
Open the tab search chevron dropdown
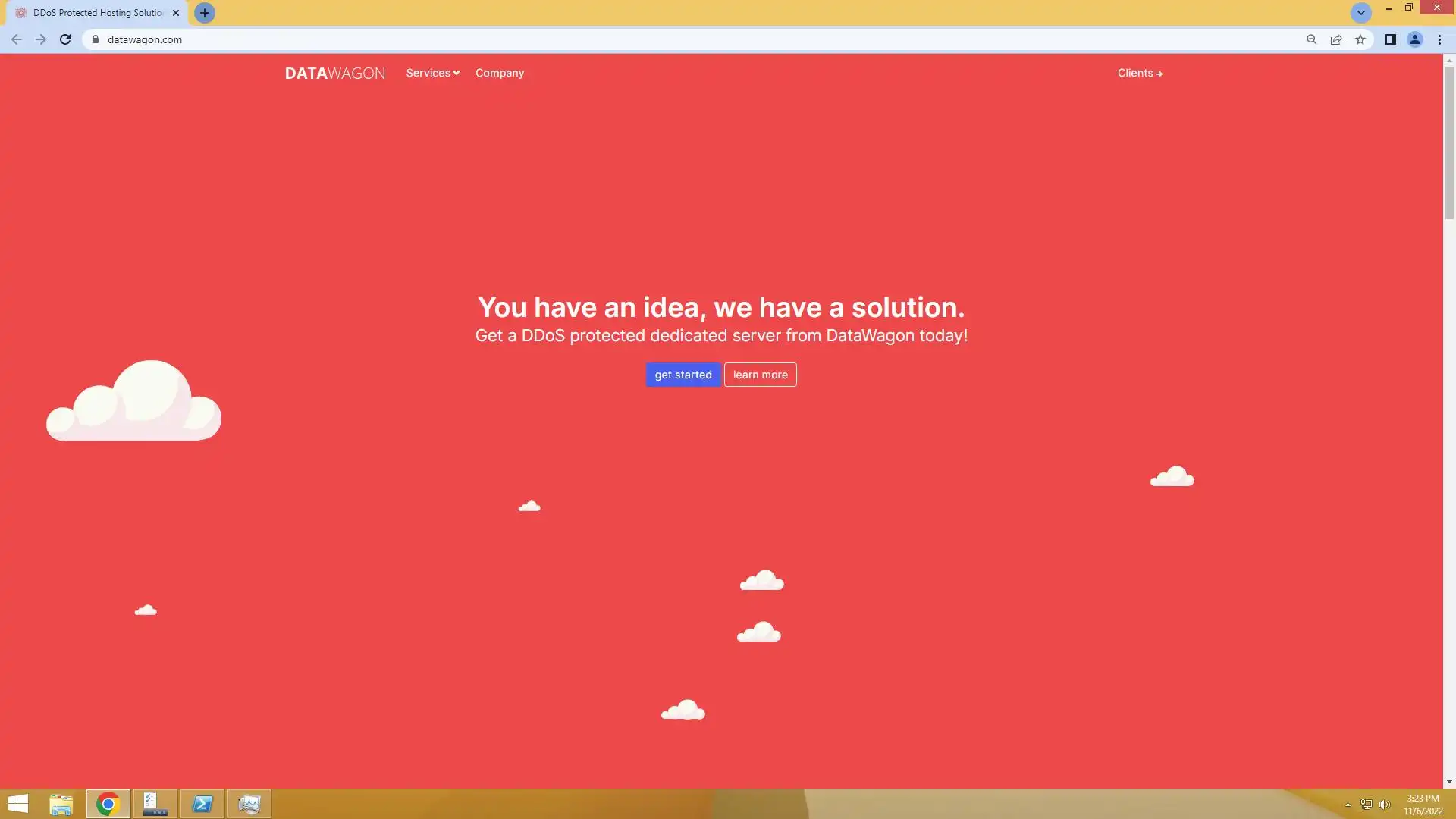(1360, 13)
